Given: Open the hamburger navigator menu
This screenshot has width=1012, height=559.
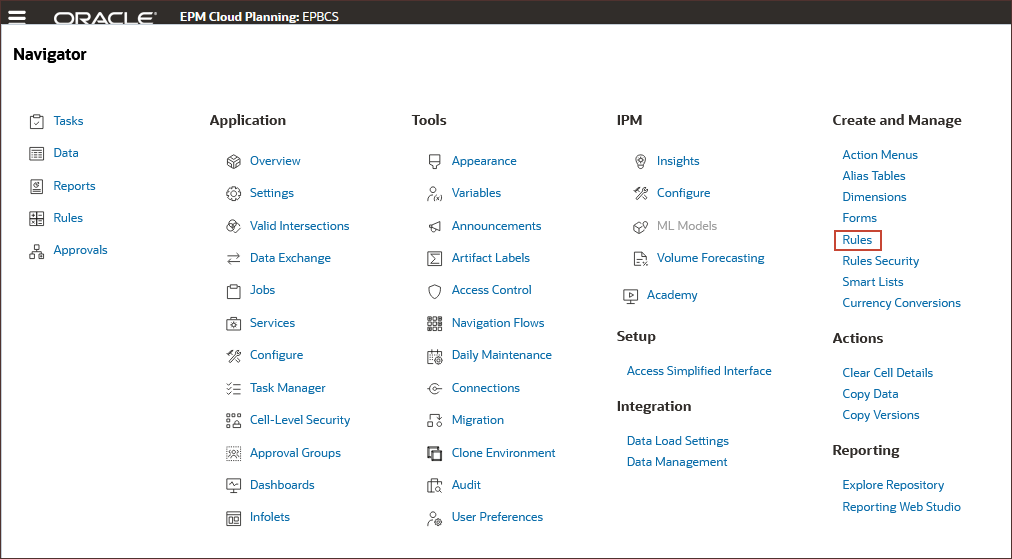Looking at the screenshot, I should tap(17, 16).
